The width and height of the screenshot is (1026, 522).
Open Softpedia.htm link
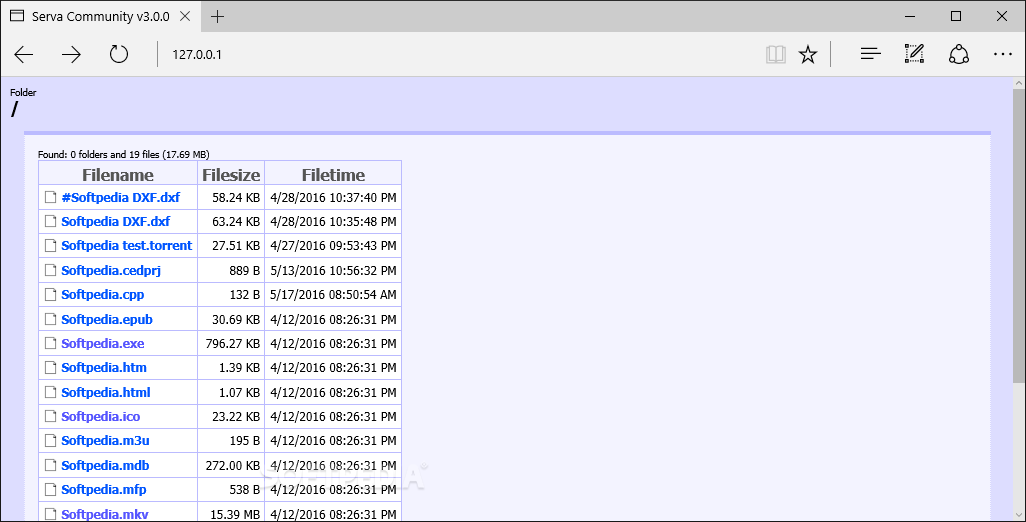click(104, 368)
